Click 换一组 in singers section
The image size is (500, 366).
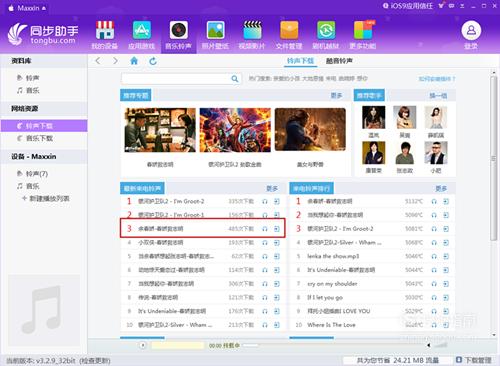(x=438, y=96)
